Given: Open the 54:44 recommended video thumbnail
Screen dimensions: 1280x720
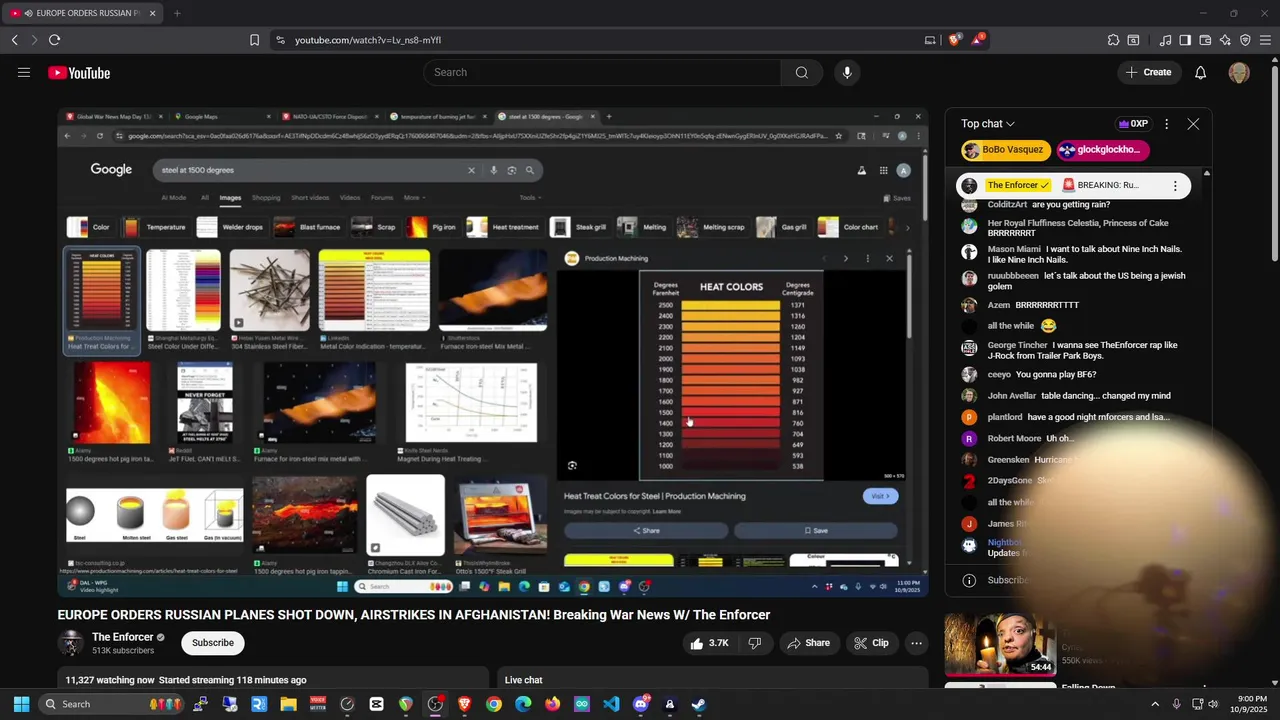Looking at the screenshot, I should [x=1000, y=645].
